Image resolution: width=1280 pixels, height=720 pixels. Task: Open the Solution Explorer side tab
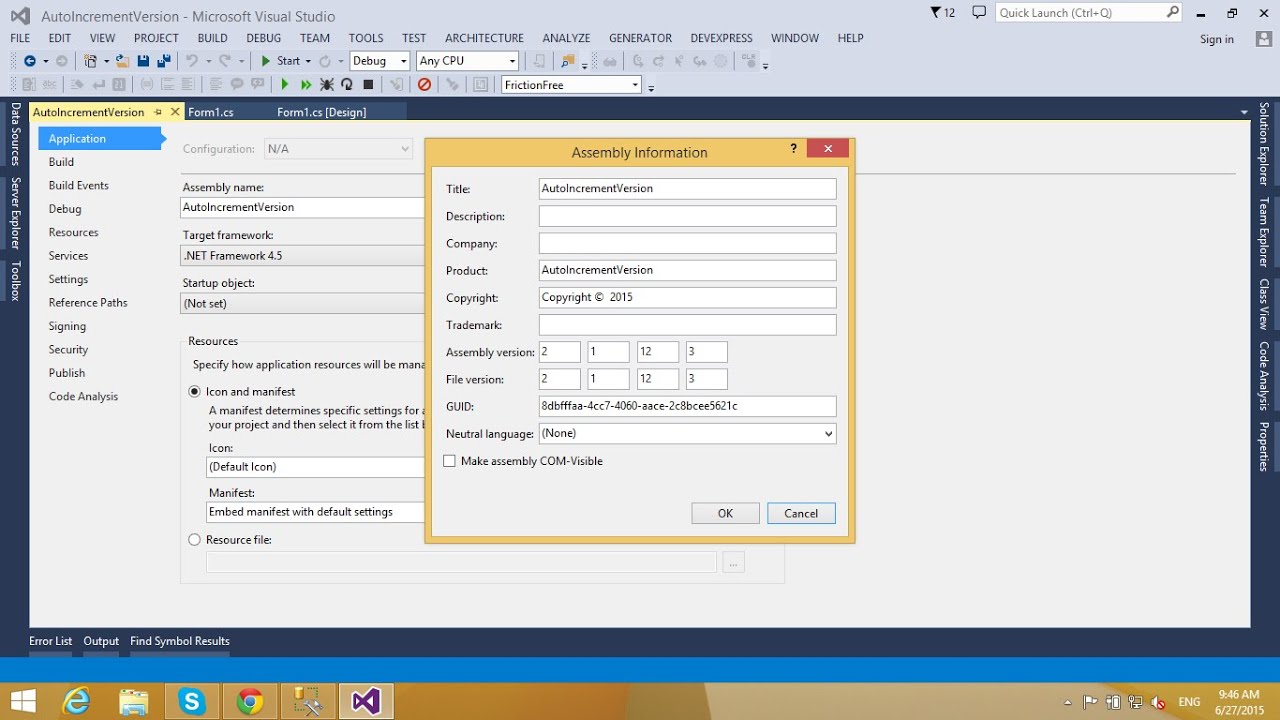[x=1264, y=144]
